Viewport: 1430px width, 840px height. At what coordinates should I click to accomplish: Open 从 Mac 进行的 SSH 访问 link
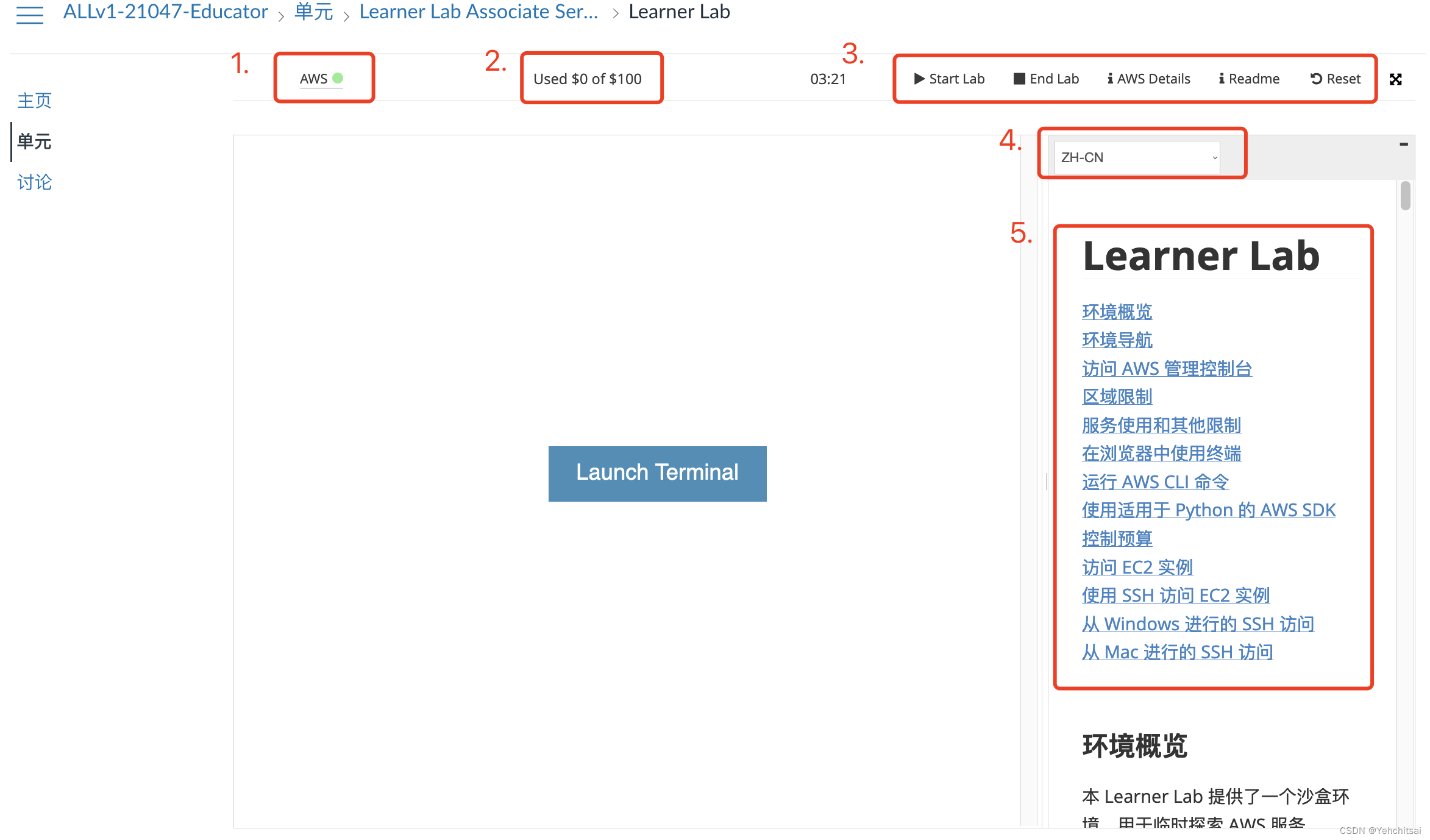pos(1177,652)
